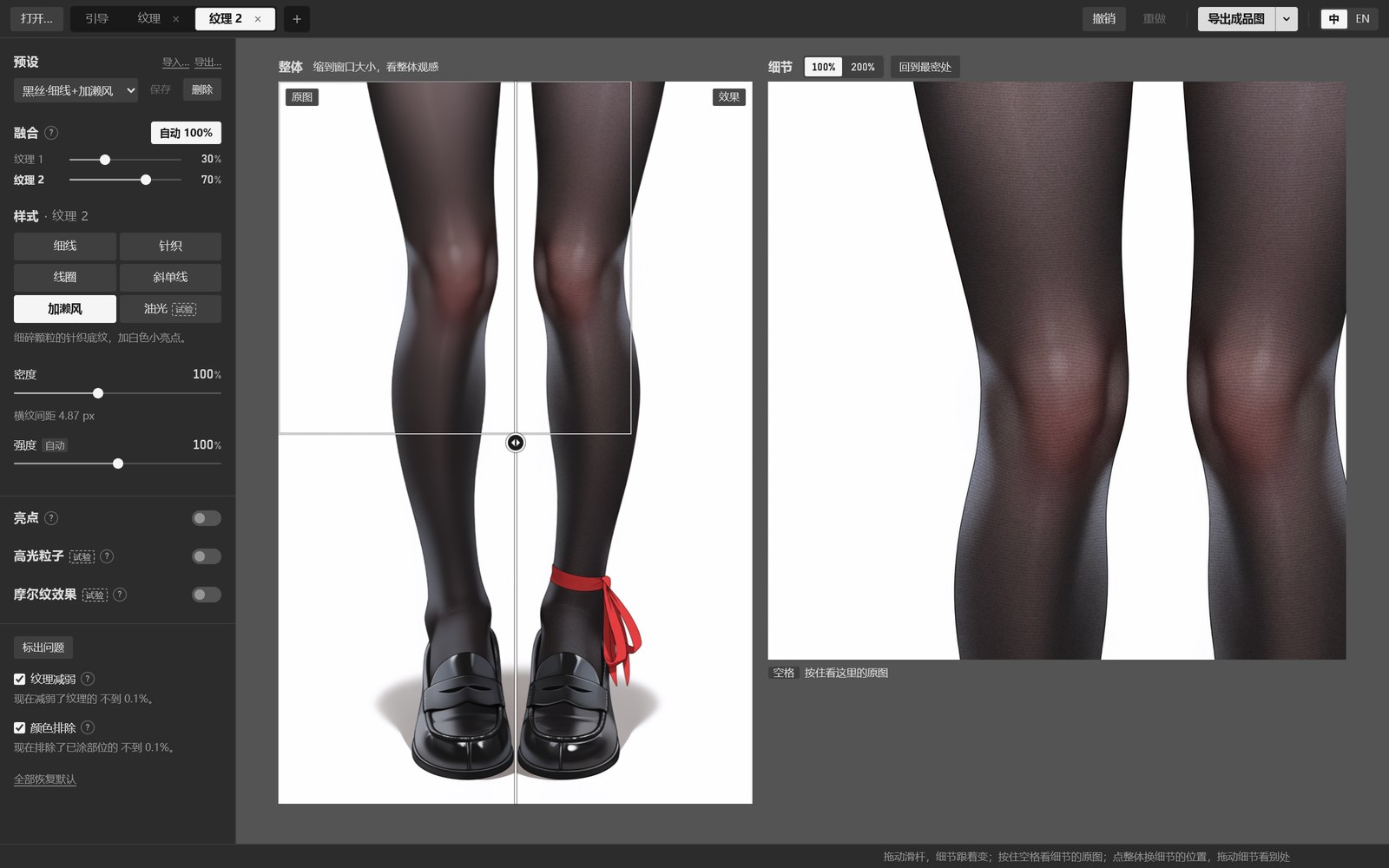Select the 纹理 2 tab

point(225,19)
